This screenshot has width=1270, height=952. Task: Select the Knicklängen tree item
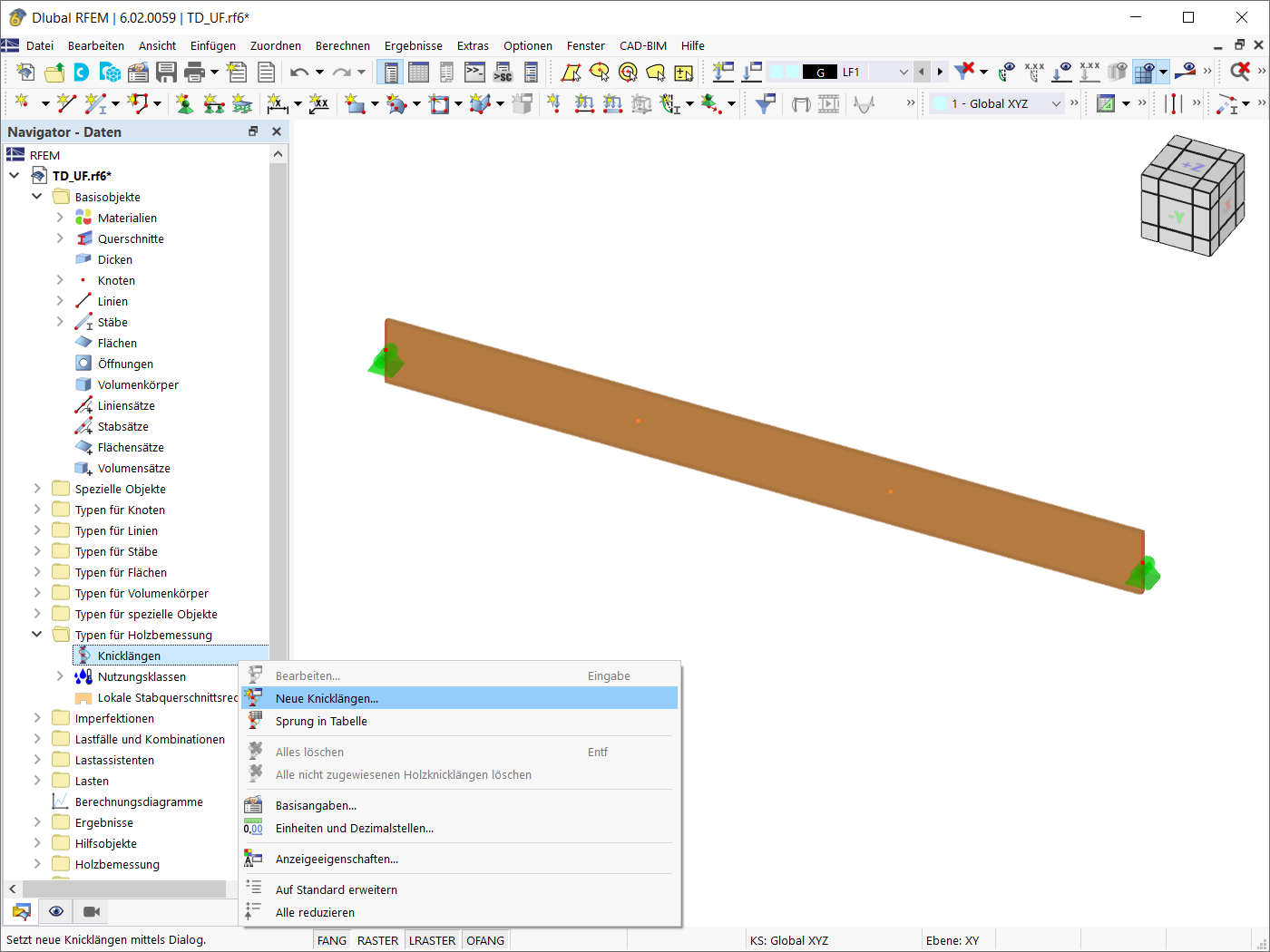[x=171, y=656]
